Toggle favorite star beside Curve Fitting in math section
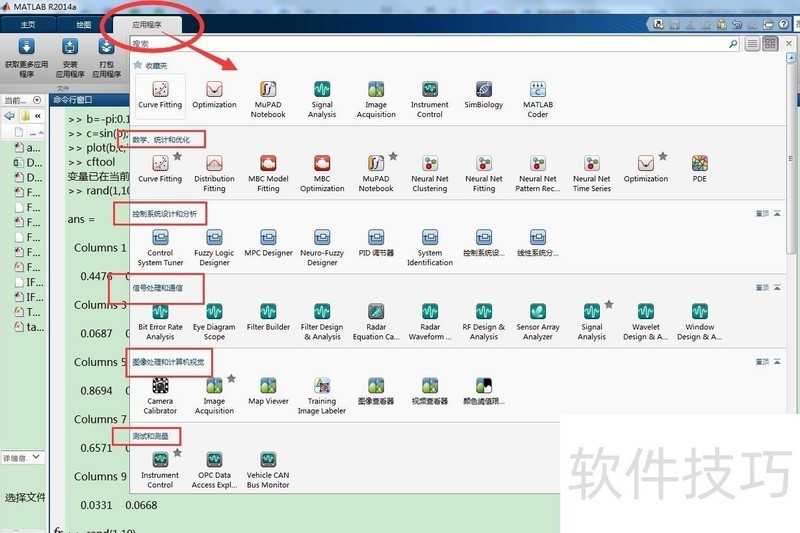This screenshot has height=533, width=800. [177, 156]
